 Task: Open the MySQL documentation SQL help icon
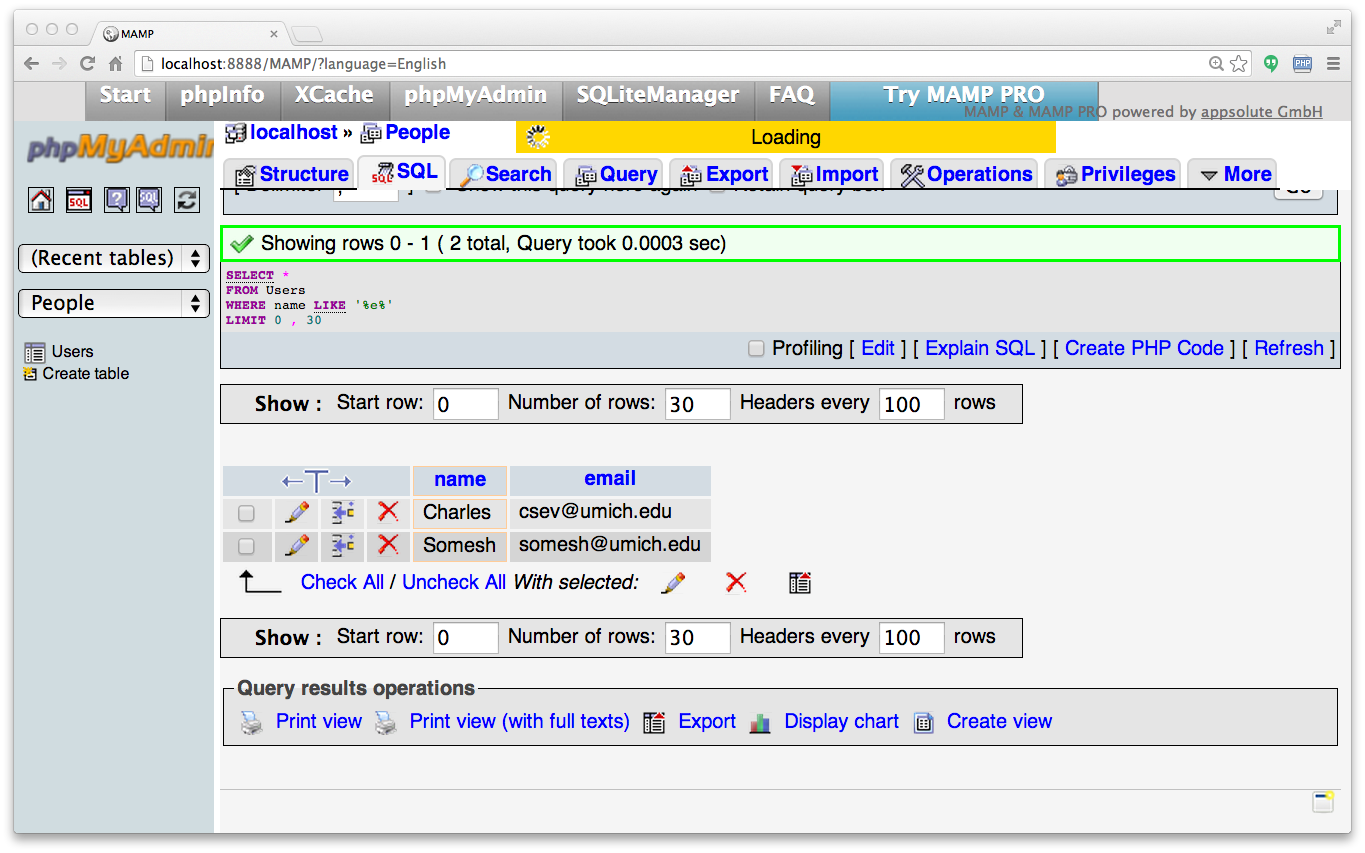click(149, 199)
